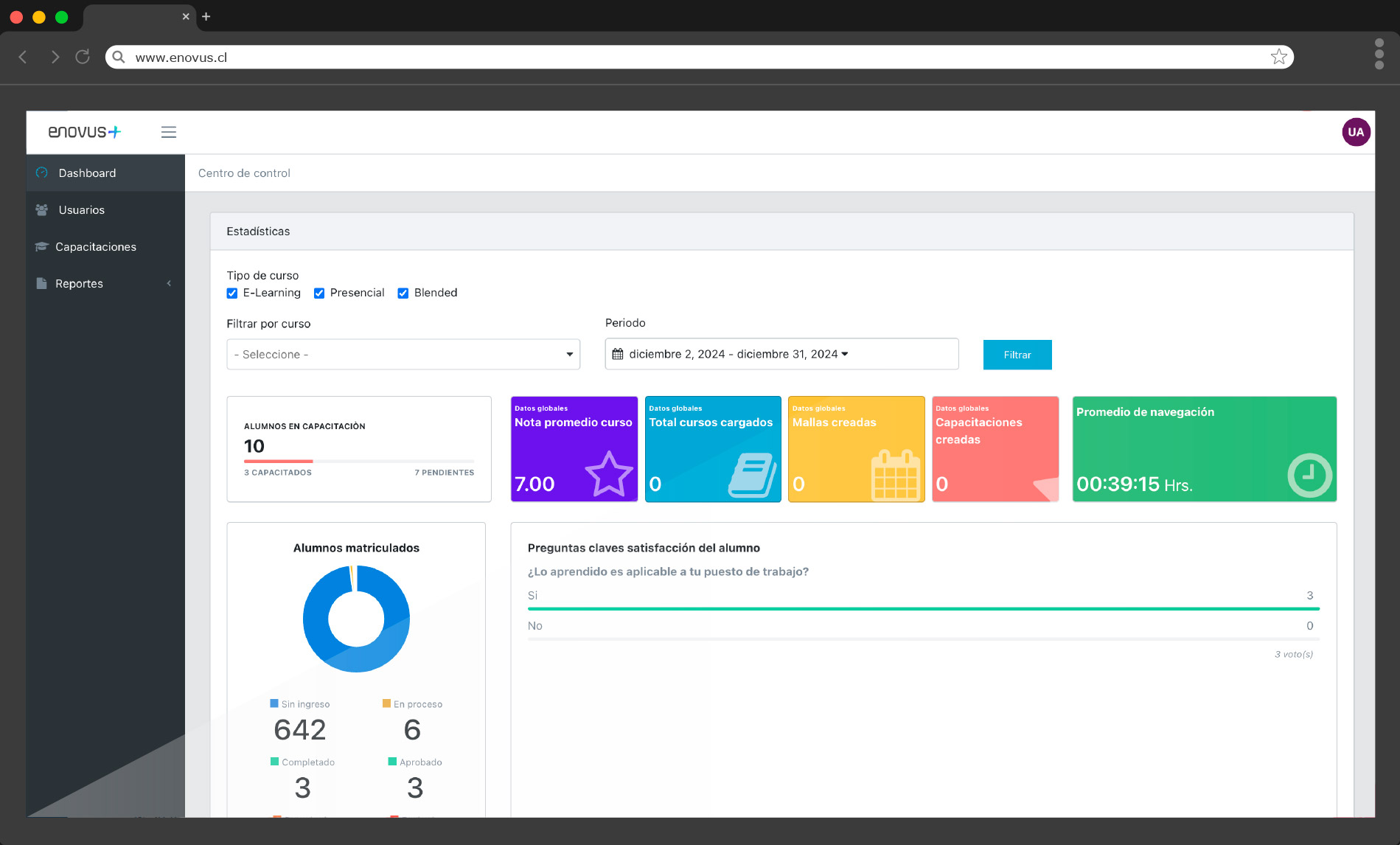Screen dimensions: 1400x845
Task: Click the star icon on Nota promedio card
Action: (x=608, y=473)
